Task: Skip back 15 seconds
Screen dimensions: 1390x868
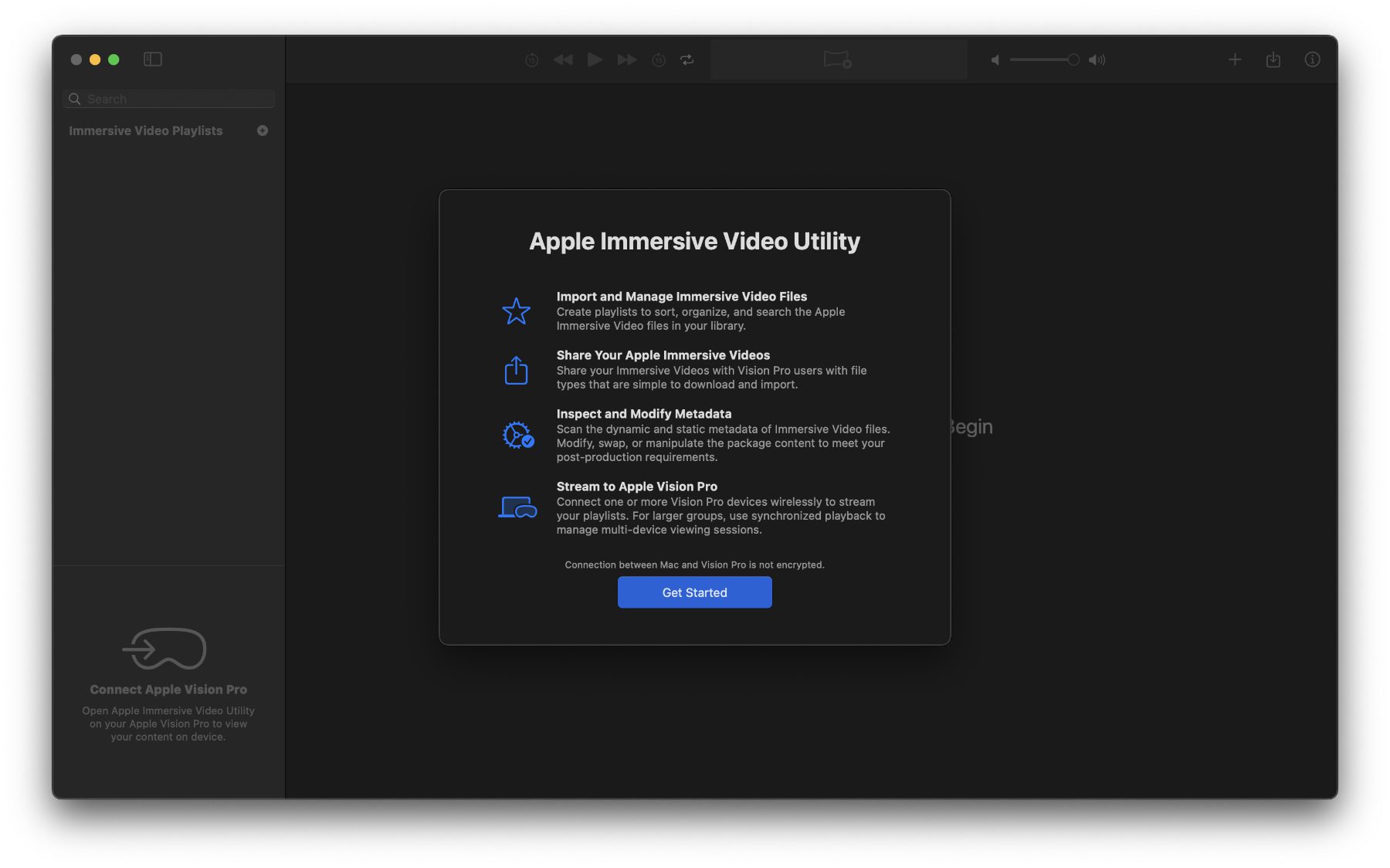Action: click(x=531, y=59)
